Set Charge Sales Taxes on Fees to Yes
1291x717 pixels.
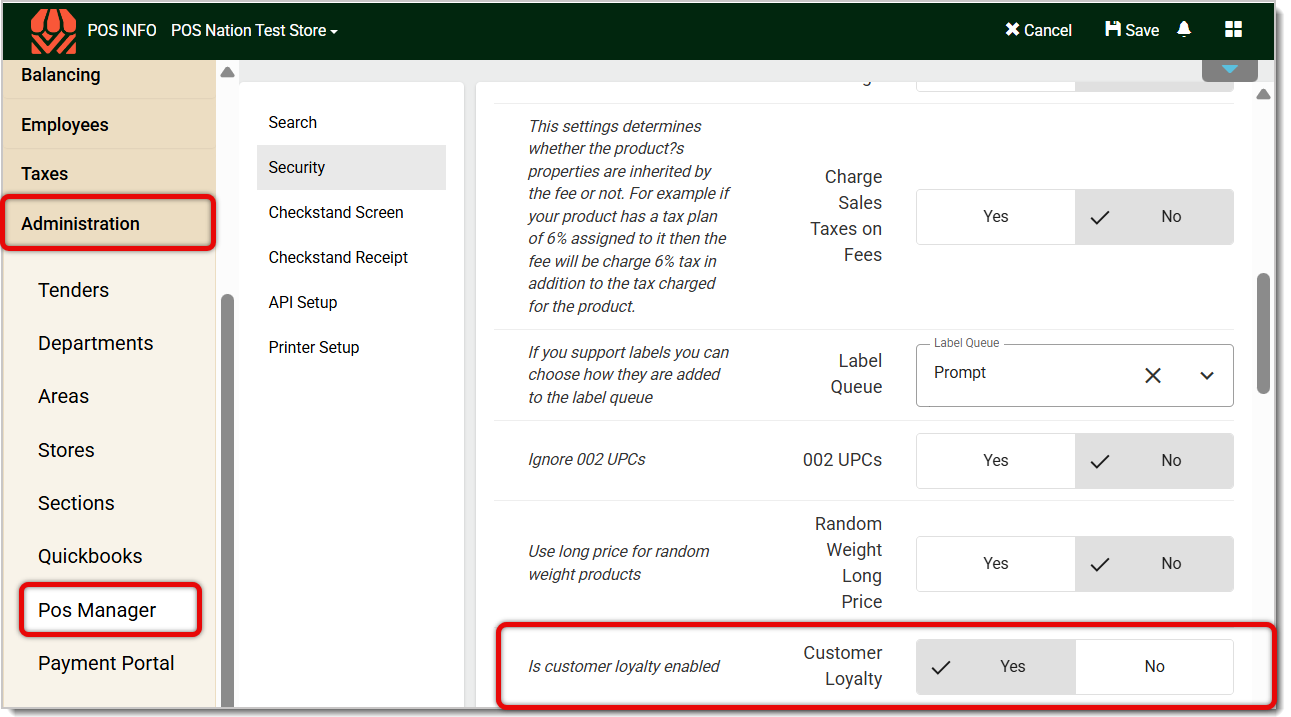tap(995, 216)
